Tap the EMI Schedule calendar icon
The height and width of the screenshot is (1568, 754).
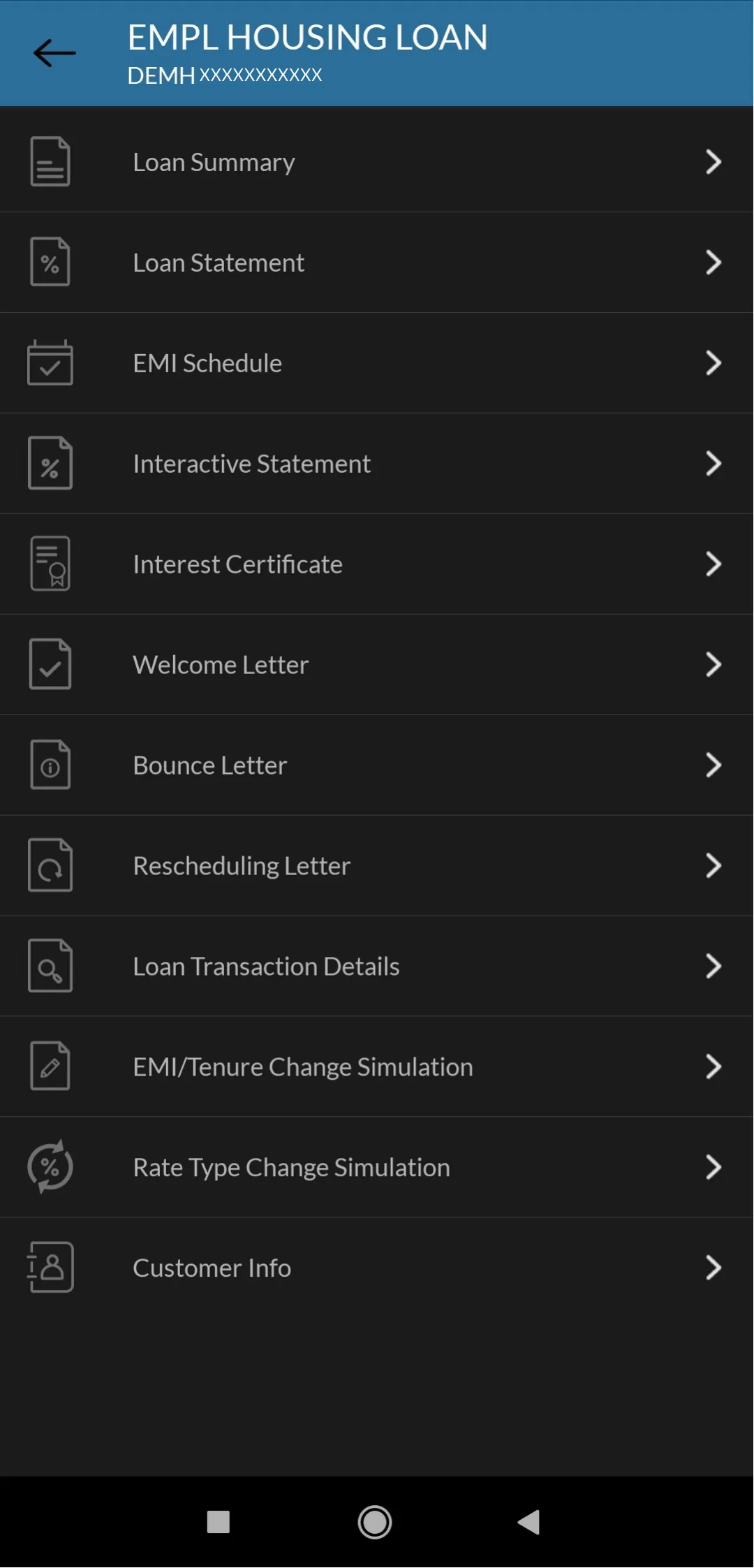(x=50, y=363)
